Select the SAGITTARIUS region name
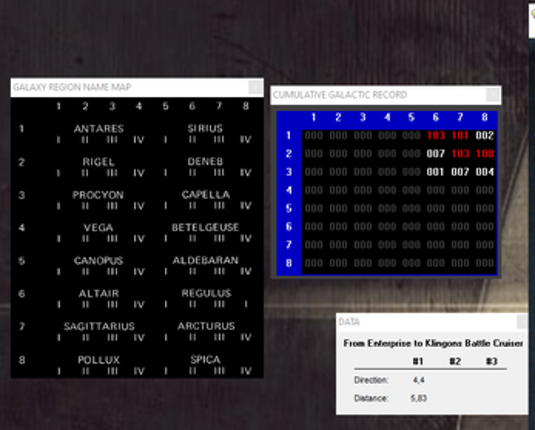The height and width of the screenshot is (430, 535). coord(99,327)
